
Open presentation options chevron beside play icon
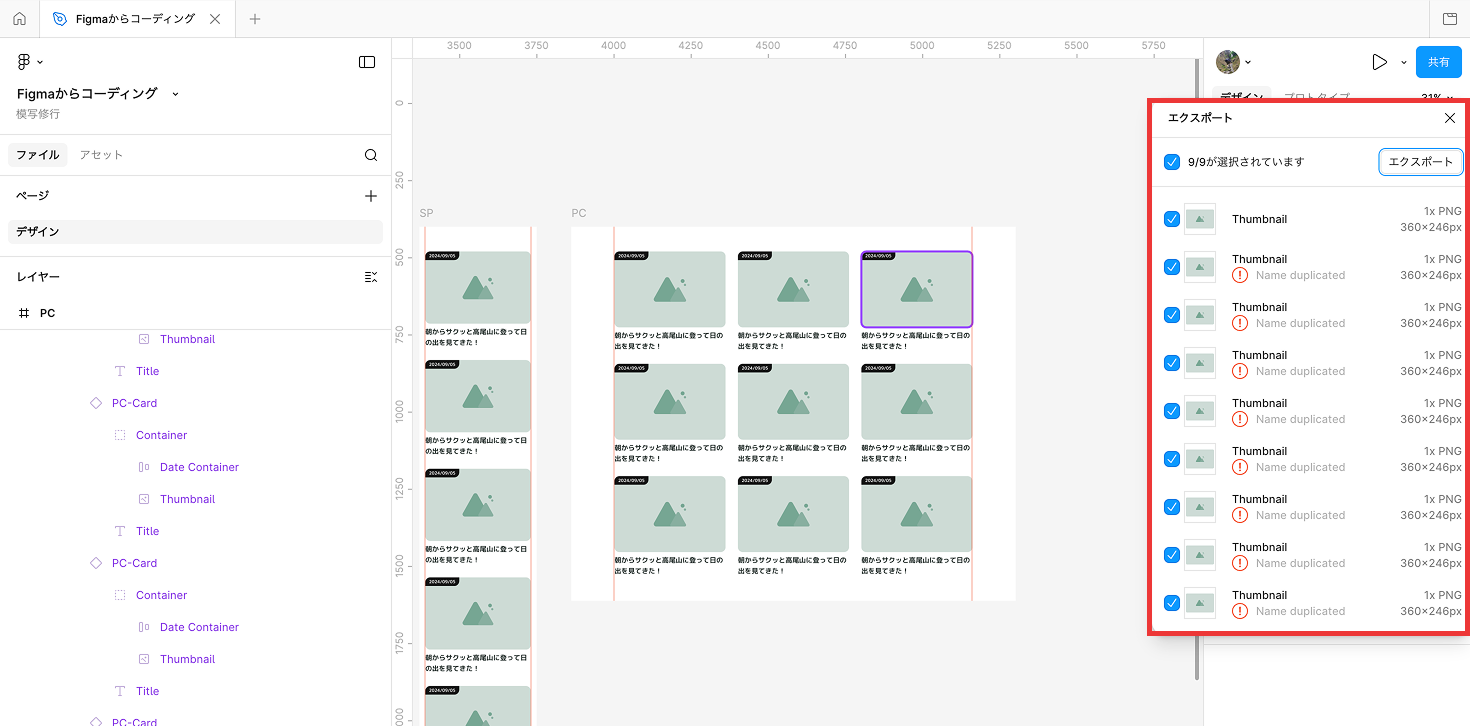(1403, 62)
